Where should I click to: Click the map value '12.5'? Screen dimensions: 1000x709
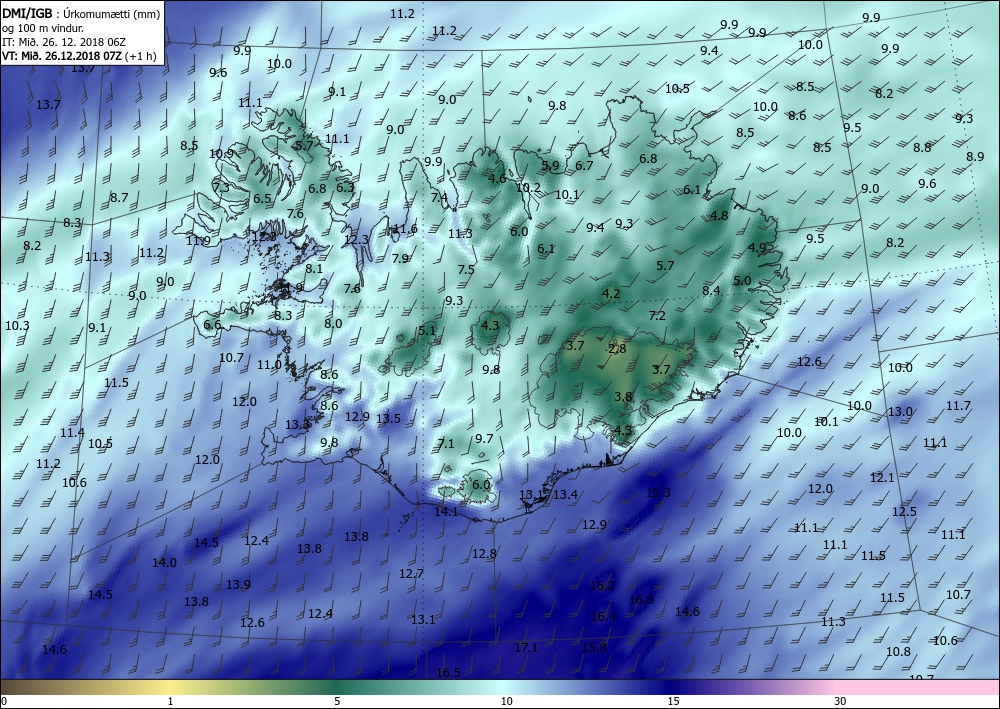pyautogui.click(x=904, y=511)
